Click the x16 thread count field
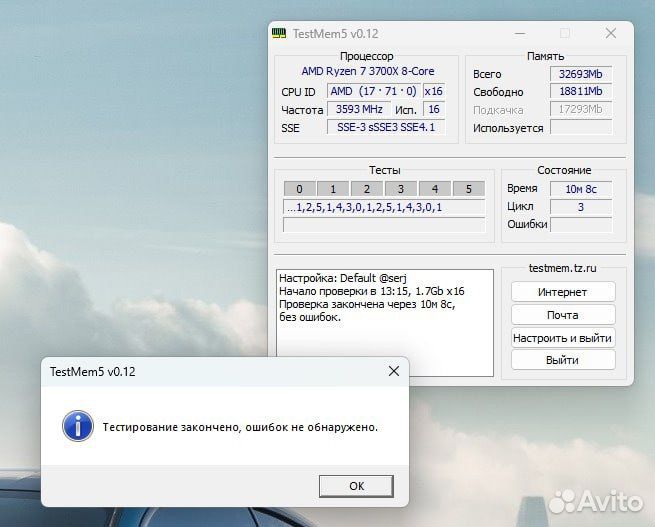The height and width of the screenshot is (527, 655). (434, 91)
